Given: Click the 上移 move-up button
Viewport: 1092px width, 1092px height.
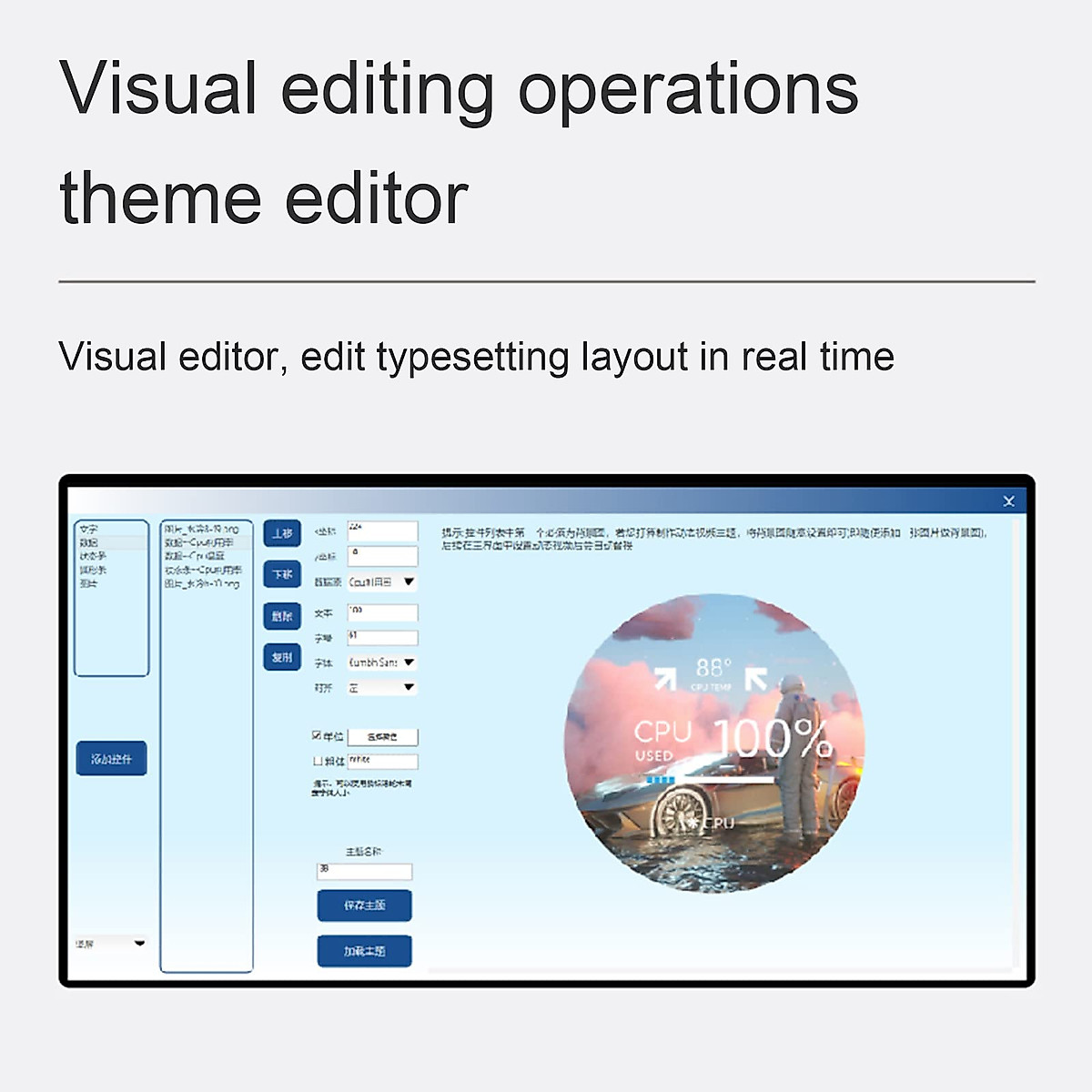Looking at the screenshot, I should tap(282, 533).
